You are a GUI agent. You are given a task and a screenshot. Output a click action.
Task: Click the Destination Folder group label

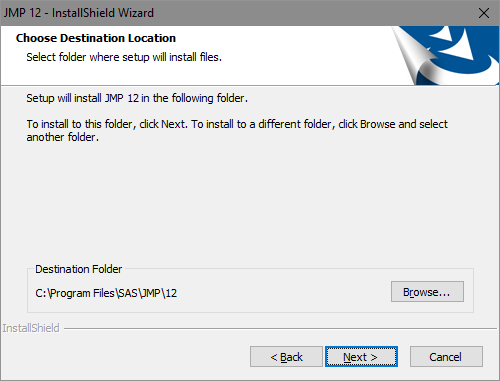pos(79,269)
